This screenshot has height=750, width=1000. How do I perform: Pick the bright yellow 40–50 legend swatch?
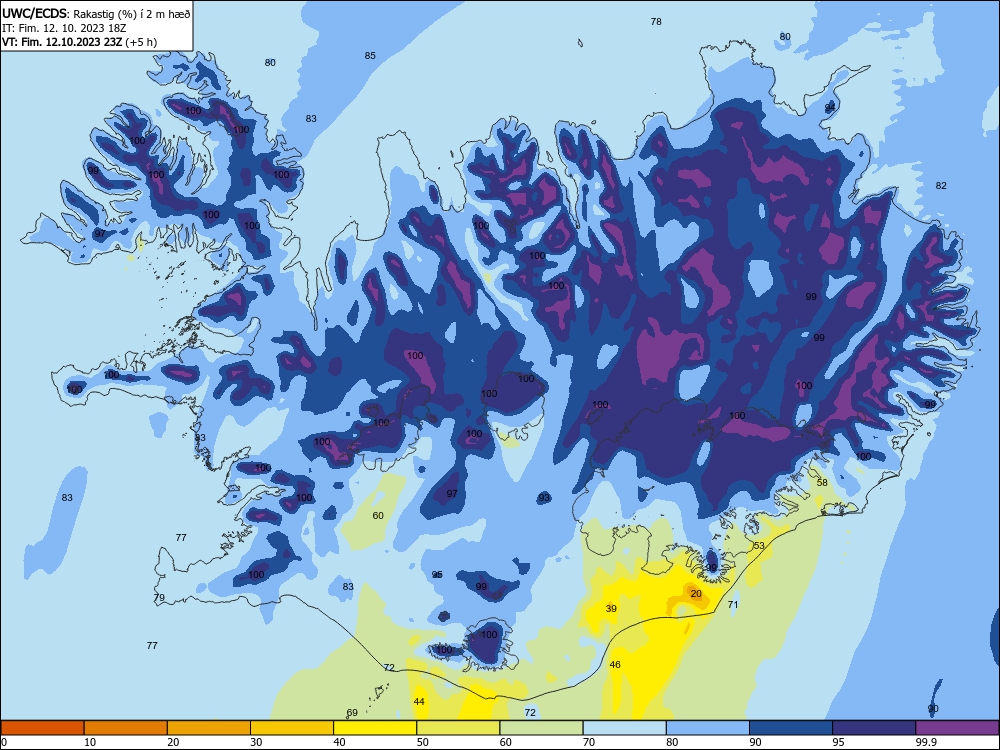tap(375, 728)
